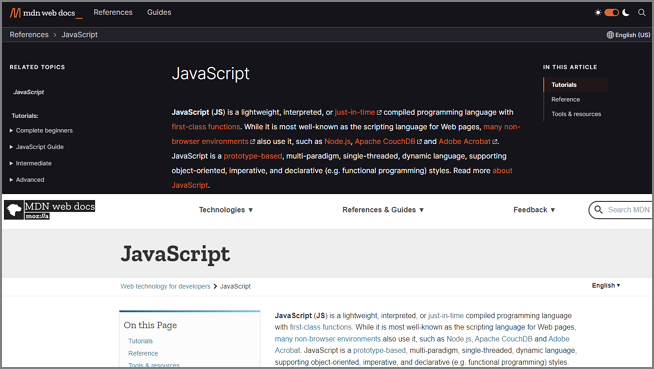Open the orange prototype-based link
The image size is (654, 369).
(253, 156)
